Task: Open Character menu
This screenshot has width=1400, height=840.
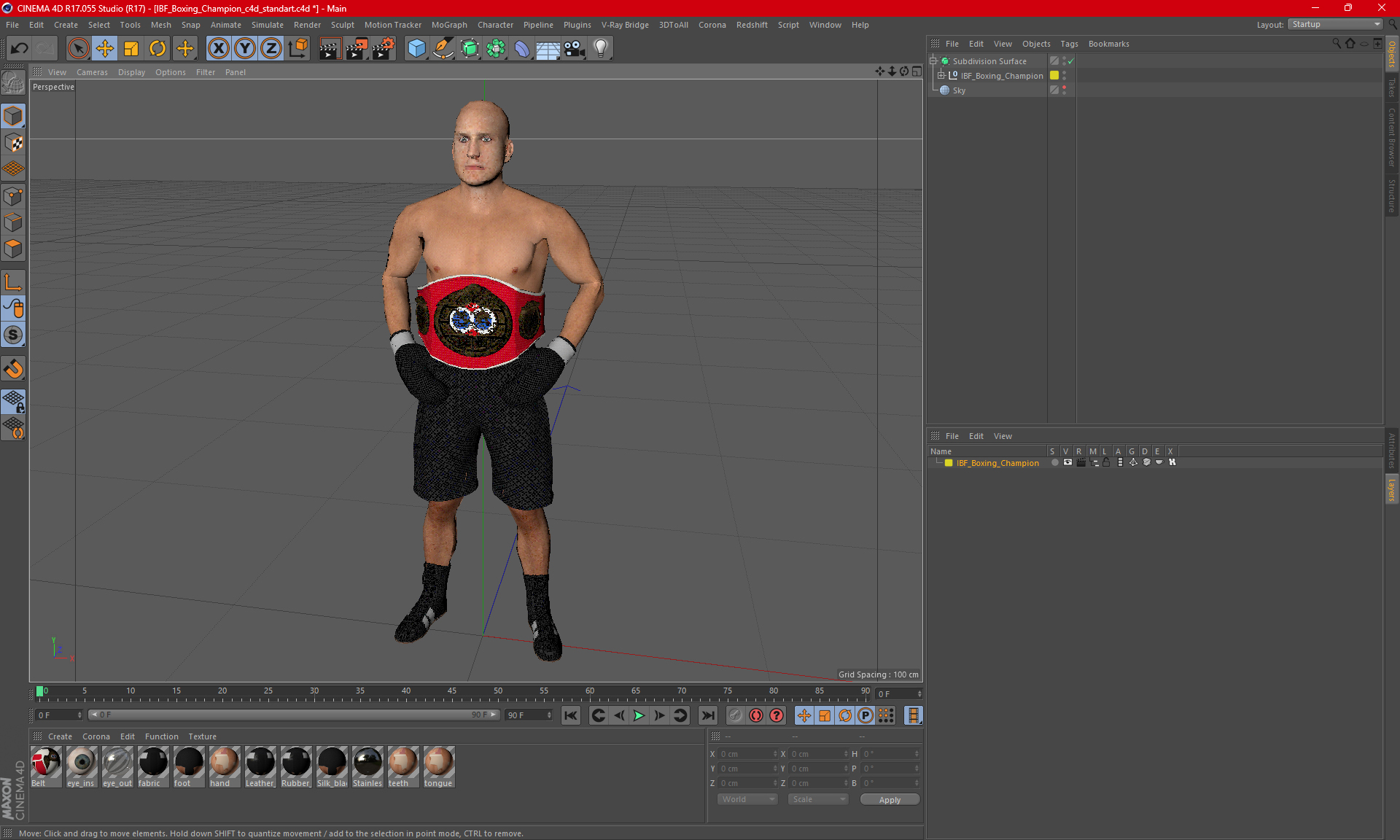Action: pyautogui.click(x=495, y=25)
